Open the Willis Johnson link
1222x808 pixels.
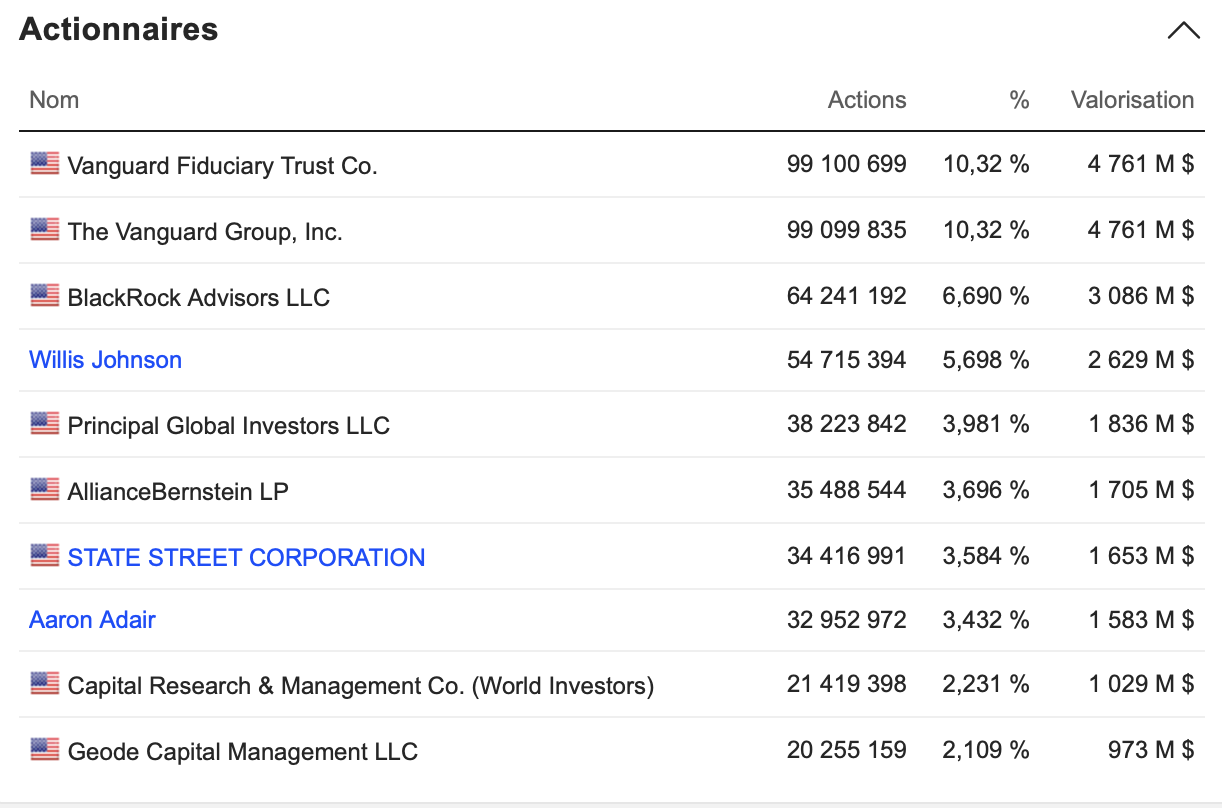106,360
